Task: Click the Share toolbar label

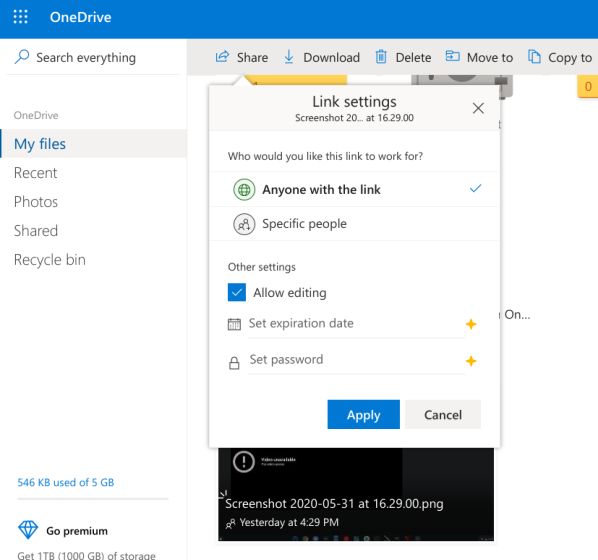Action: 252,58
